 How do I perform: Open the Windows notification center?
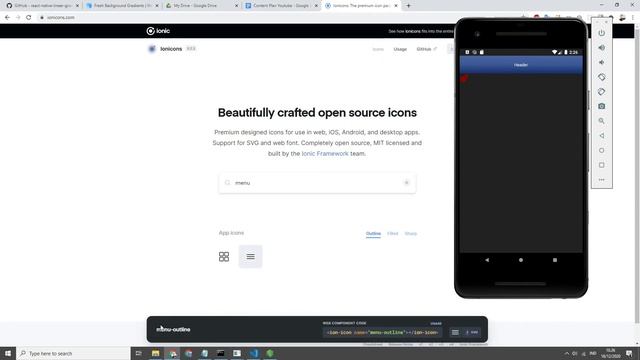[629, 353]
